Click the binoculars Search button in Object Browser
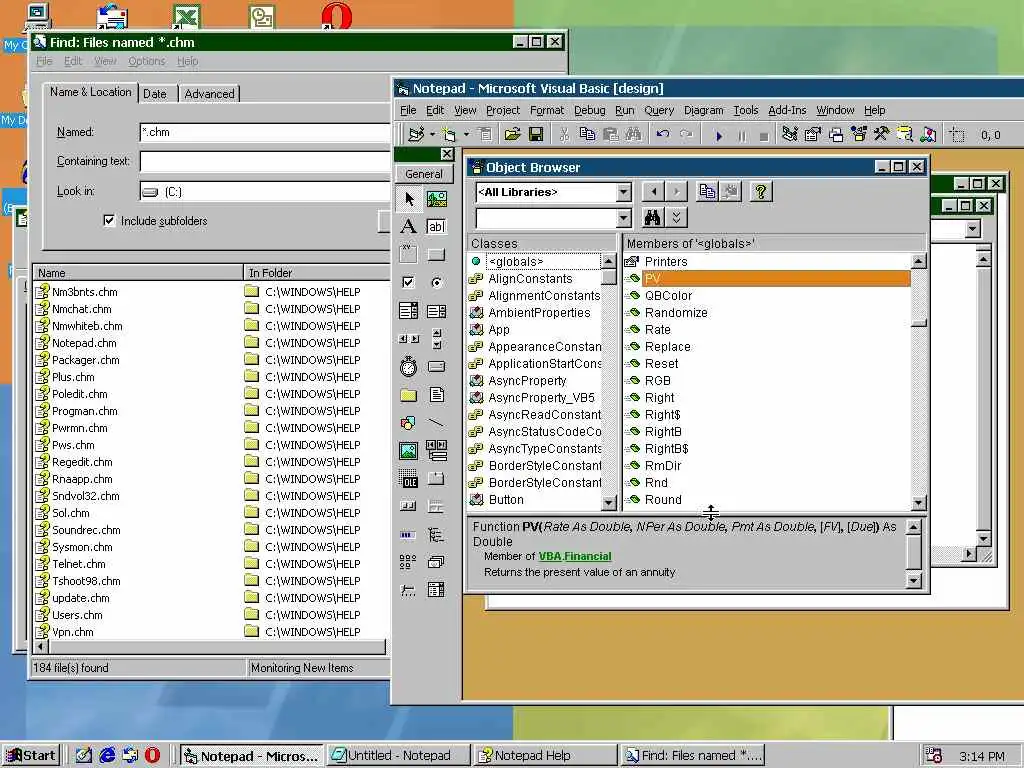1024x768 pixels. (652, 217)
